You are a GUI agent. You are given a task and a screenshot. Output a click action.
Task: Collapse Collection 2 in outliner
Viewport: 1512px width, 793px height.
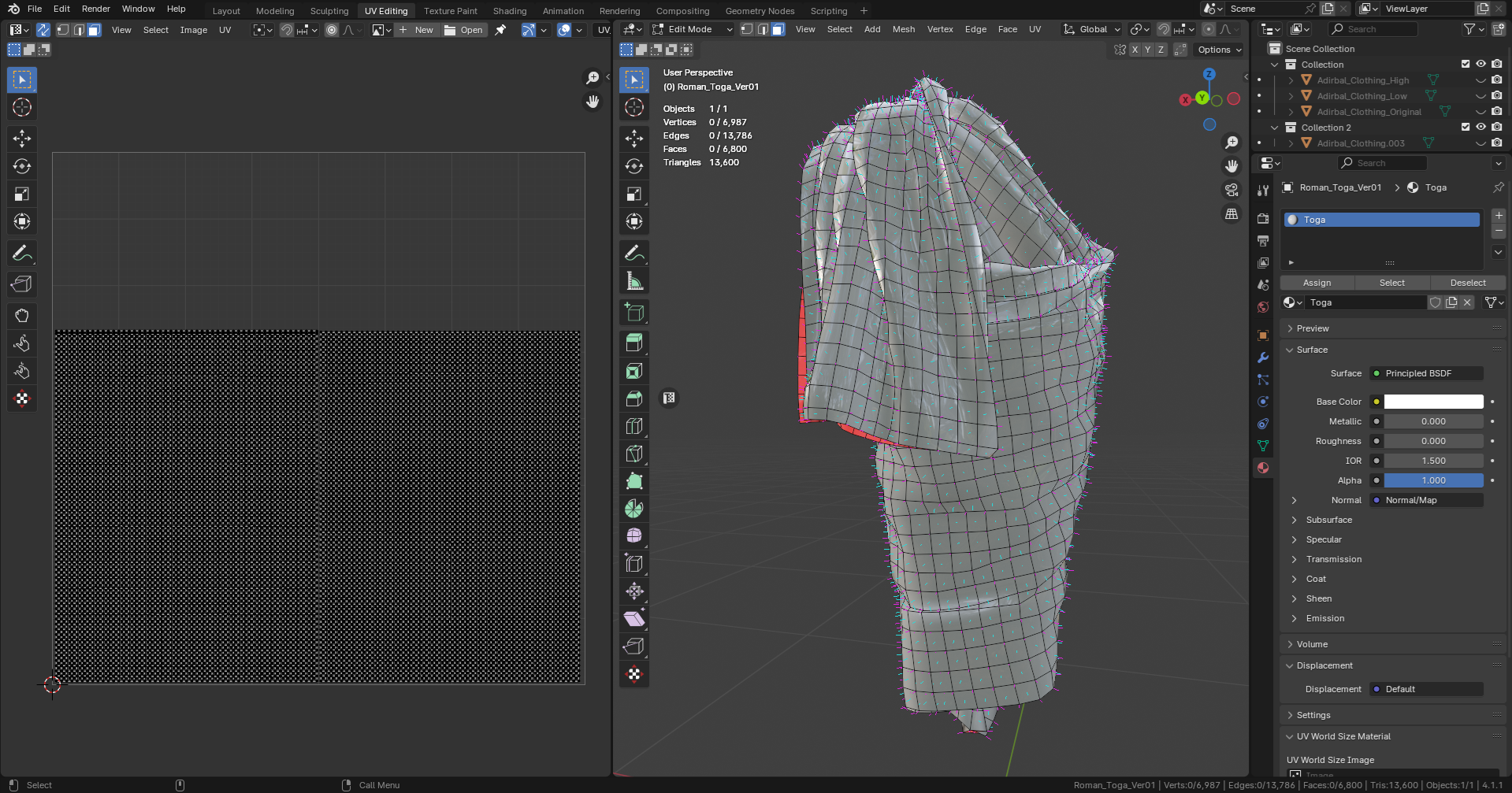[x=1275, y=128]
